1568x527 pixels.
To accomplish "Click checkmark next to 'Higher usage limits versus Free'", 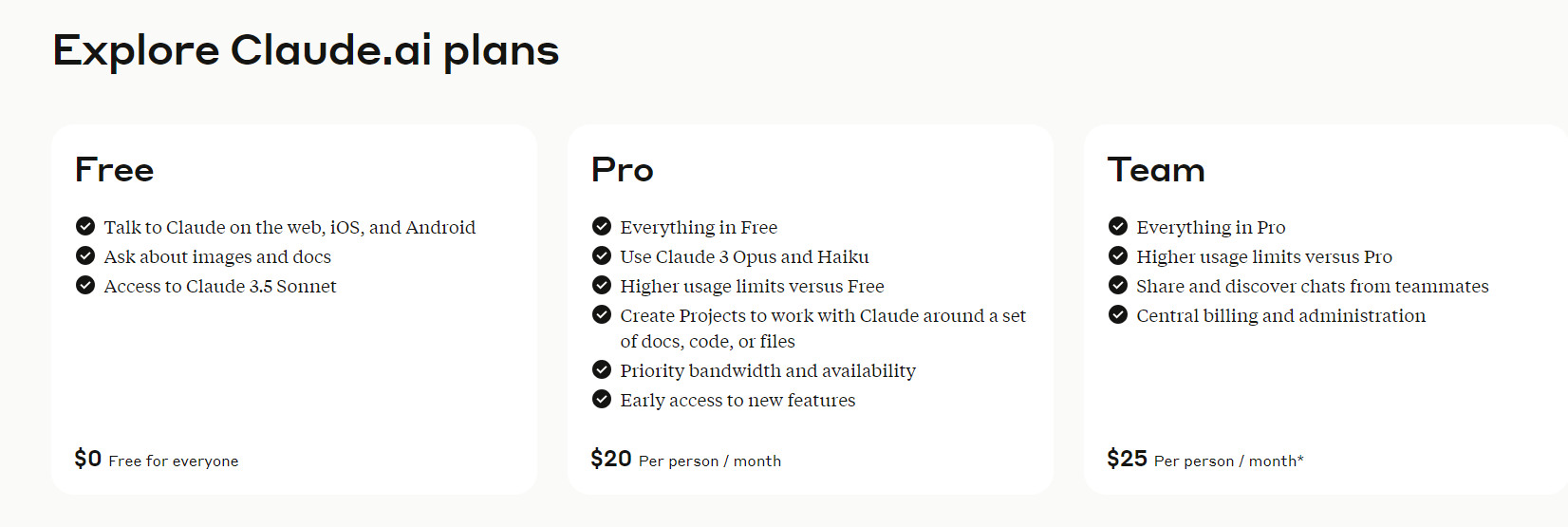I will click(x=602, y=285).
